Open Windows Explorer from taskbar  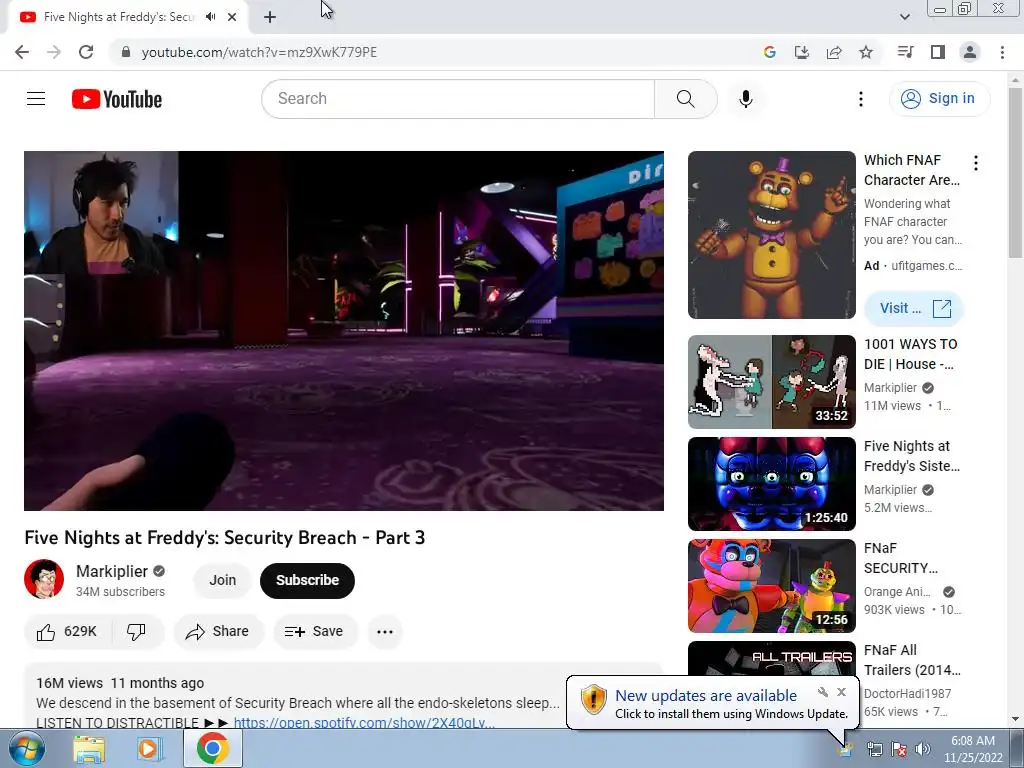[89, 749]
